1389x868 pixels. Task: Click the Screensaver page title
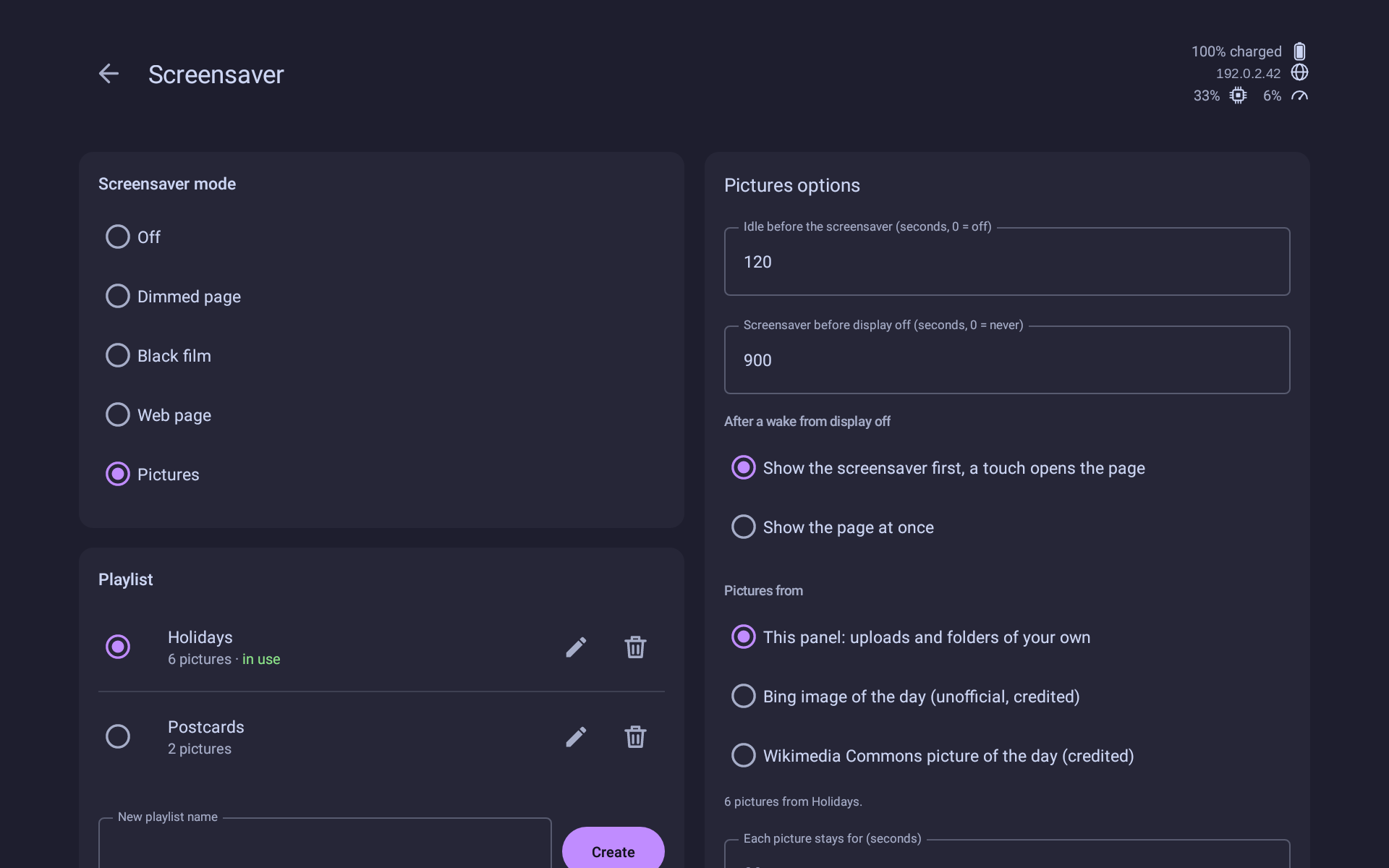tap(216, 75)
